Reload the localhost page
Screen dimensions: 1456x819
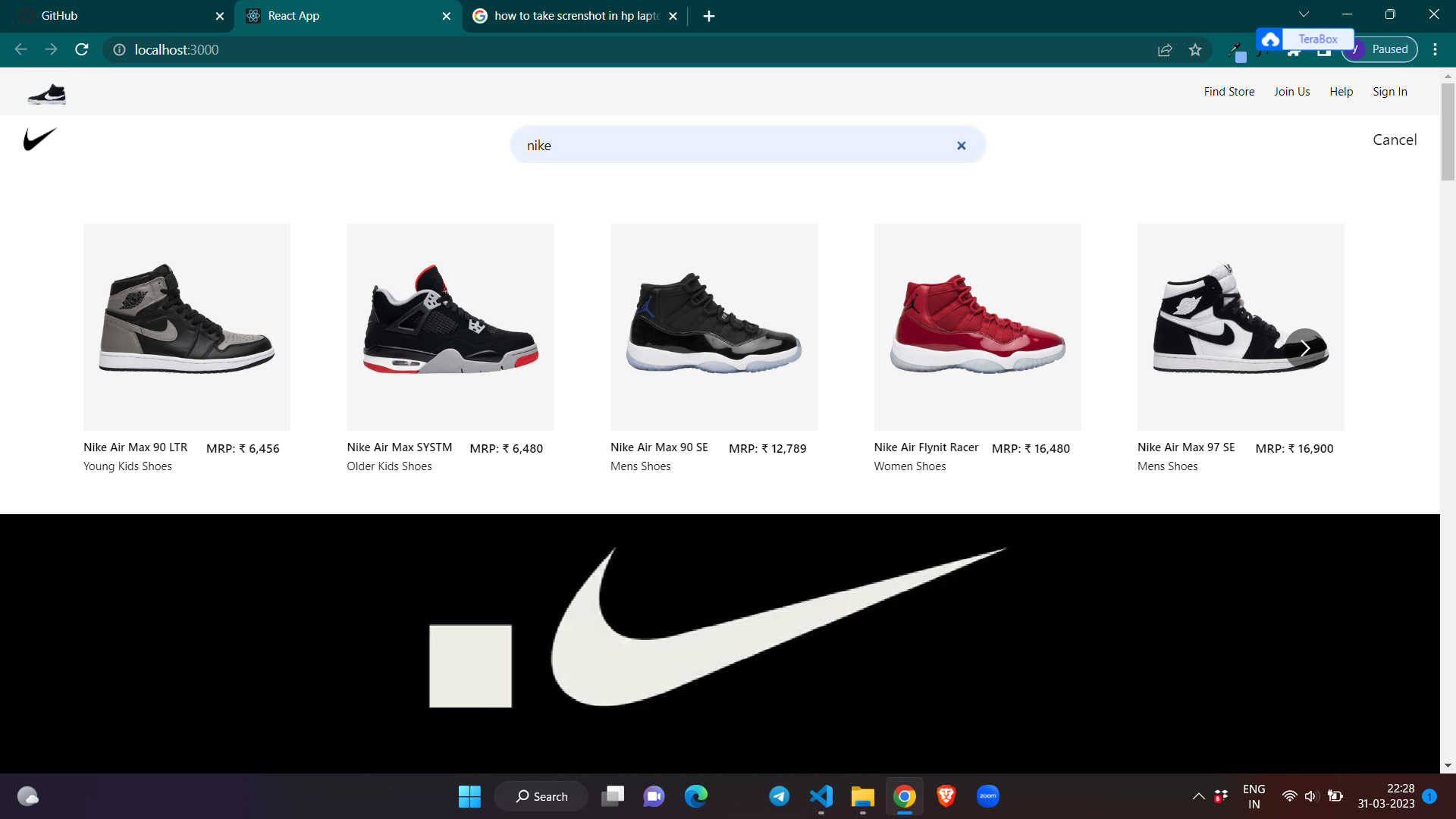tap(82, 49)
